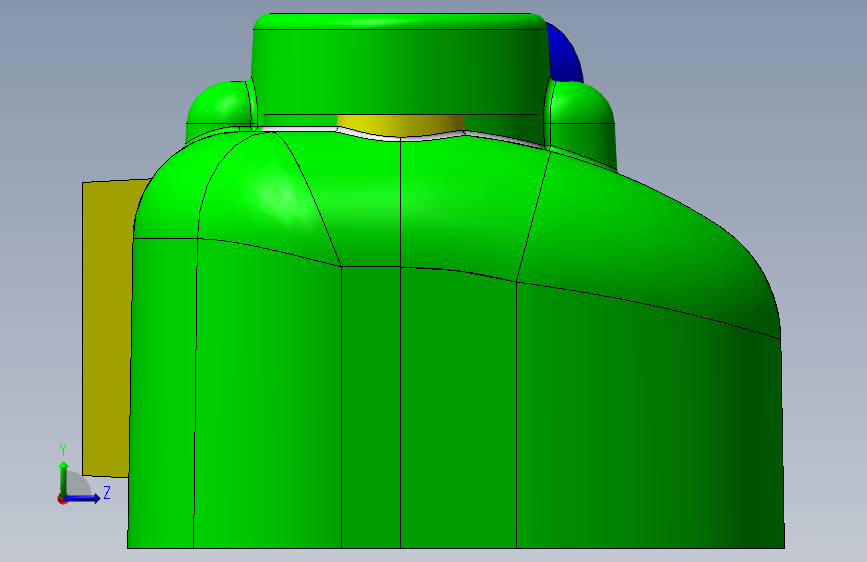The image size is (867, 562).
Task: Click the "Y" axis label
Action: pos(63,450)
